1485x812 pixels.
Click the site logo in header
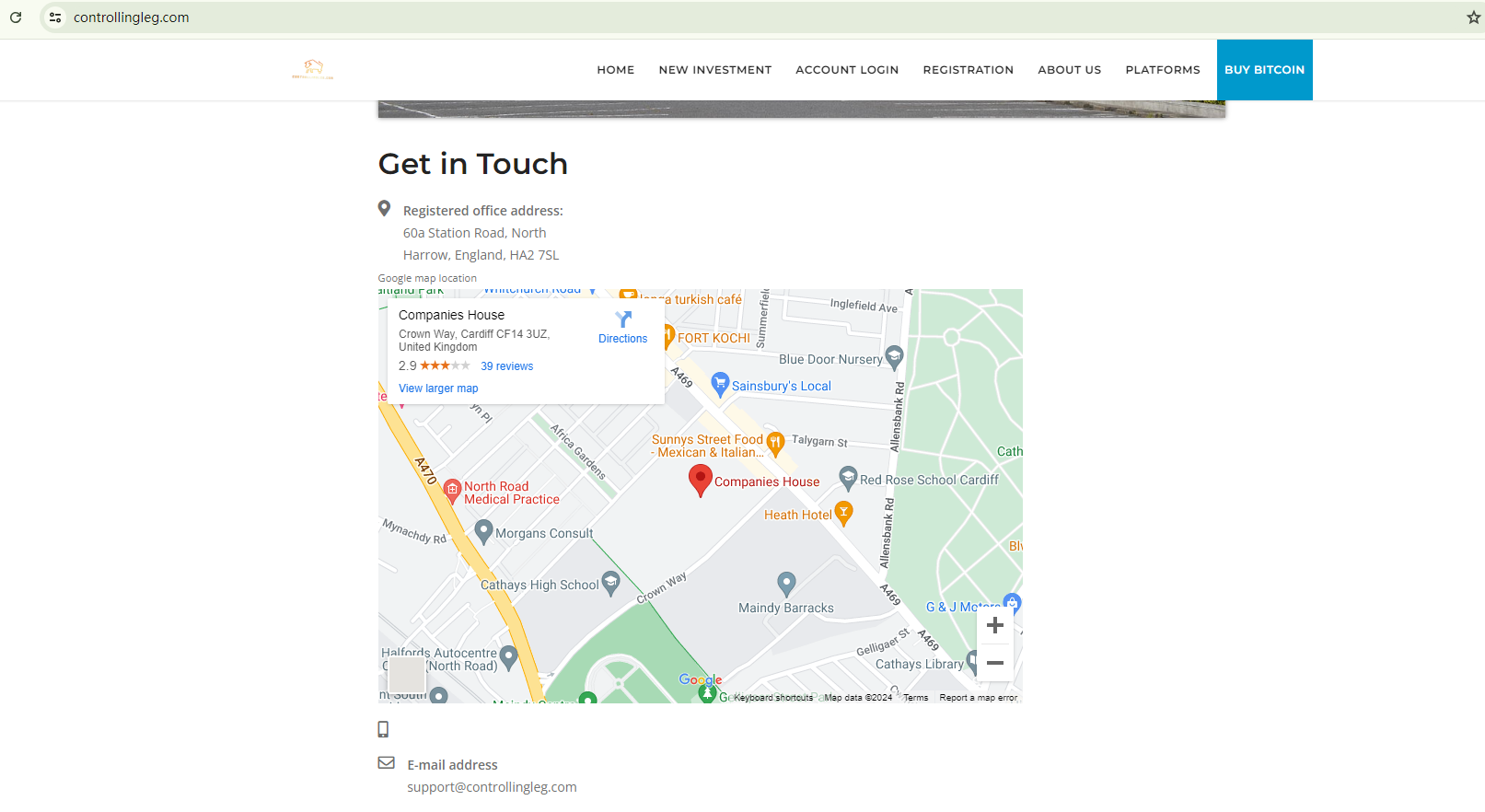tap(313, 69)
